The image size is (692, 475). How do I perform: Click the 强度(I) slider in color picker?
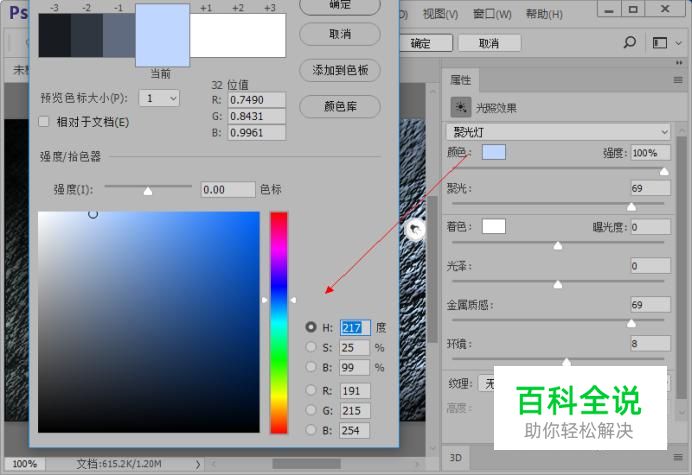click(148, 189)
